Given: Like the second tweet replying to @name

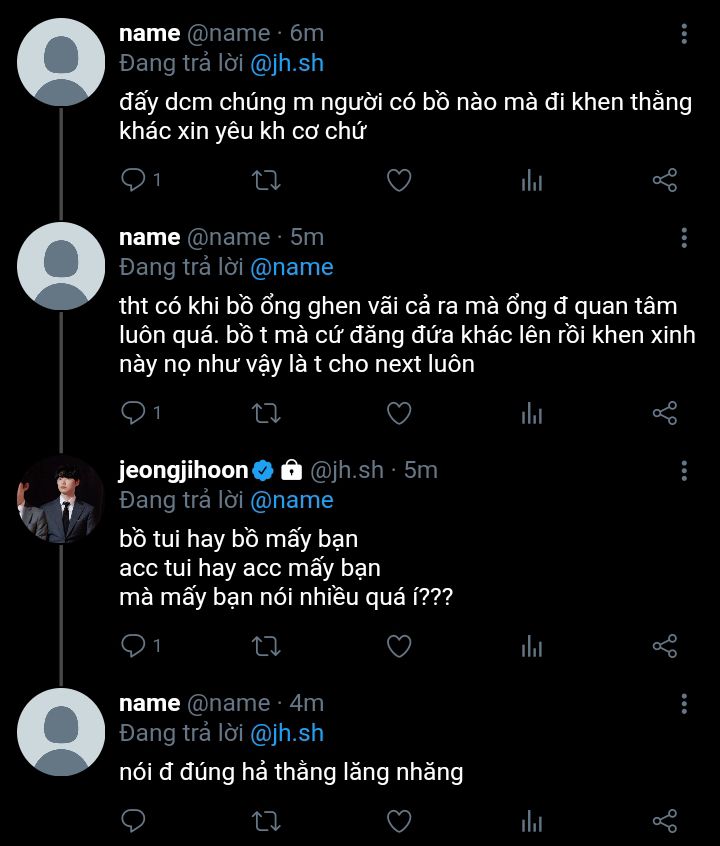Looking at the screenshot, I should (x=399, y=413).
